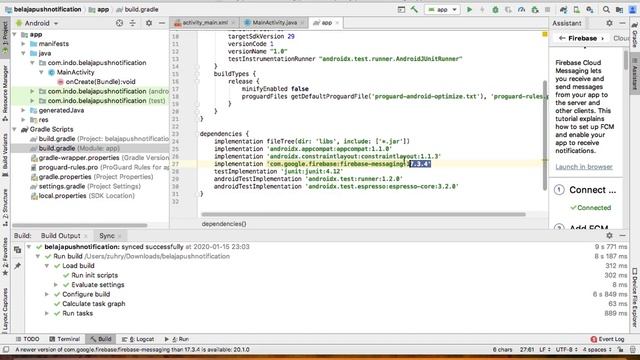640x360 pixels.
Task: Click the pin icon in Build panel
Action: pos(18,266)
